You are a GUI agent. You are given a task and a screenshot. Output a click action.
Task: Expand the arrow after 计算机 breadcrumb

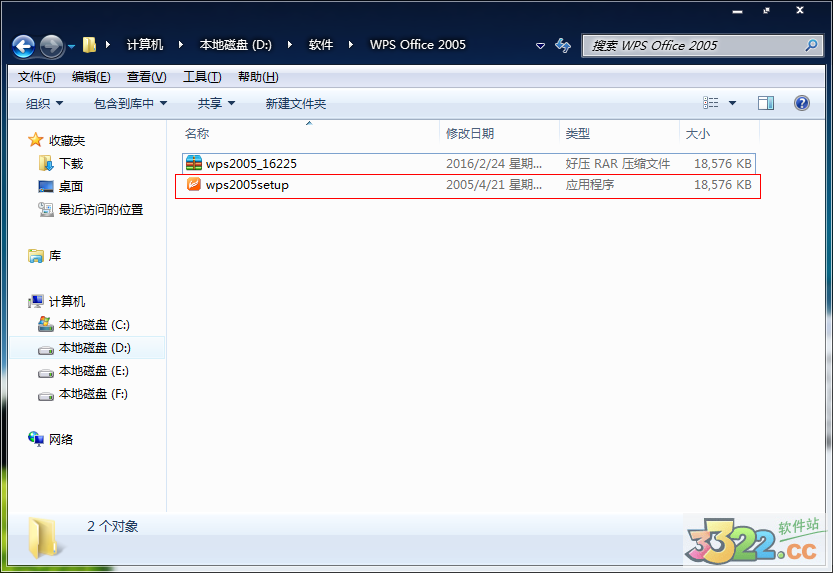coord(181,45)
